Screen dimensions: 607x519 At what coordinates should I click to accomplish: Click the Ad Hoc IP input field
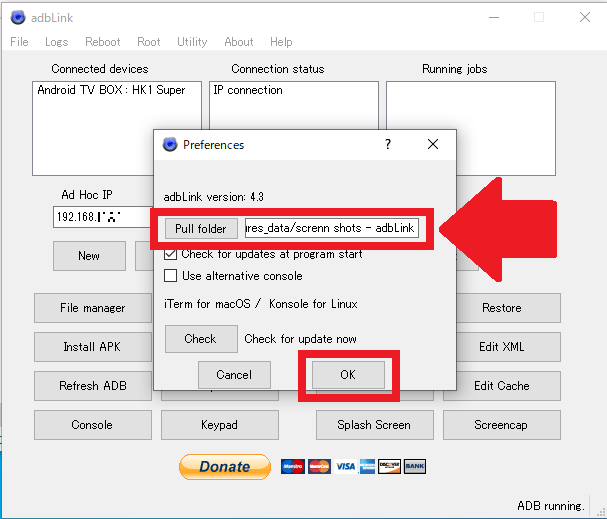click(x=103, y=217)
